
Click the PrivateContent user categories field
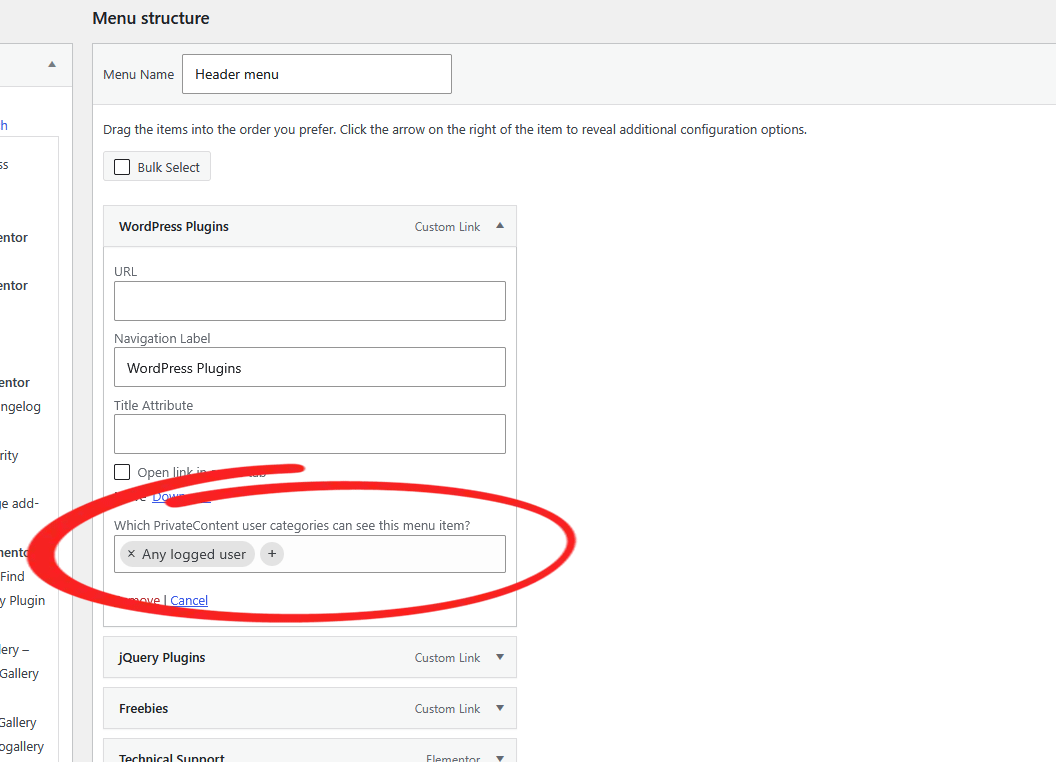(310, 554)
